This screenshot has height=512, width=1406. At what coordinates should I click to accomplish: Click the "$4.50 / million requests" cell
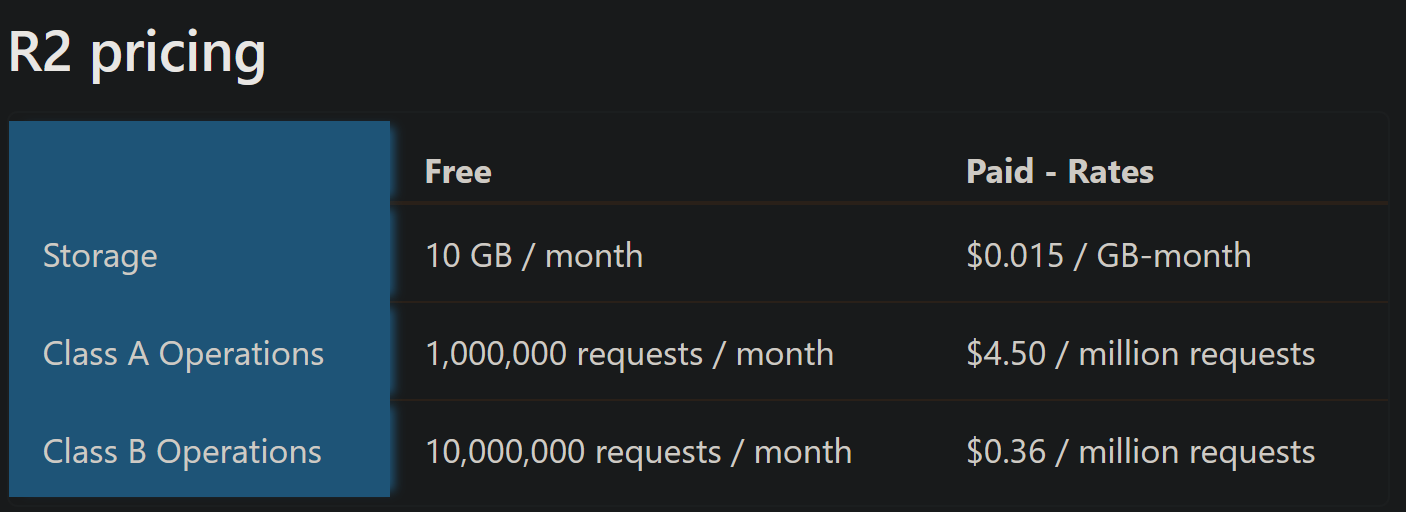pyautogui.click(x=1140, y=354)
